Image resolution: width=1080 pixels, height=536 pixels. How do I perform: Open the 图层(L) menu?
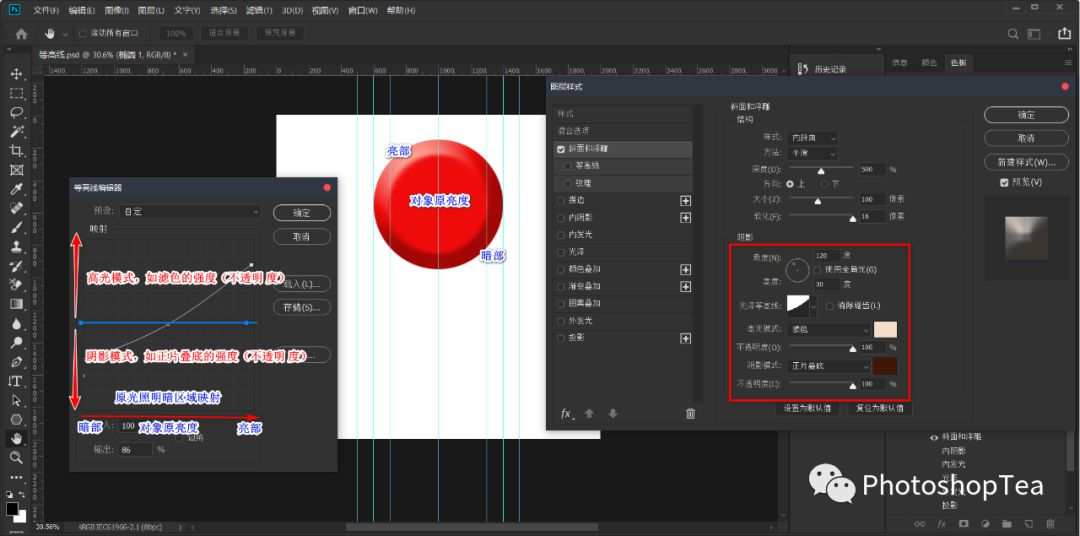(151, 11)
